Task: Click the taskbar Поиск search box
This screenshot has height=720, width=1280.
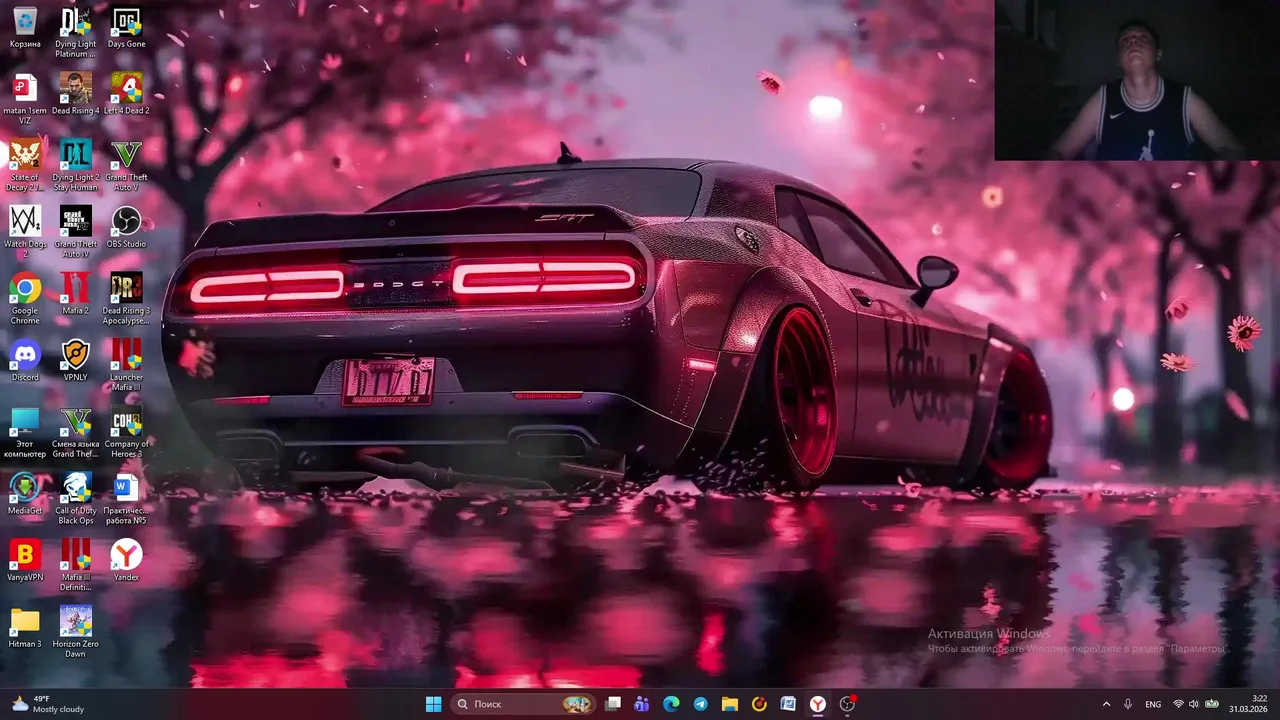Action: [524, 704]
